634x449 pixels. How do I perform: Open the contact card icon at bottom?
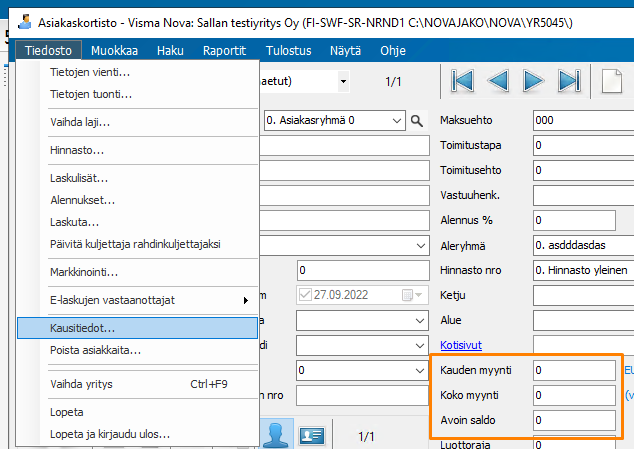coord(312,436)
